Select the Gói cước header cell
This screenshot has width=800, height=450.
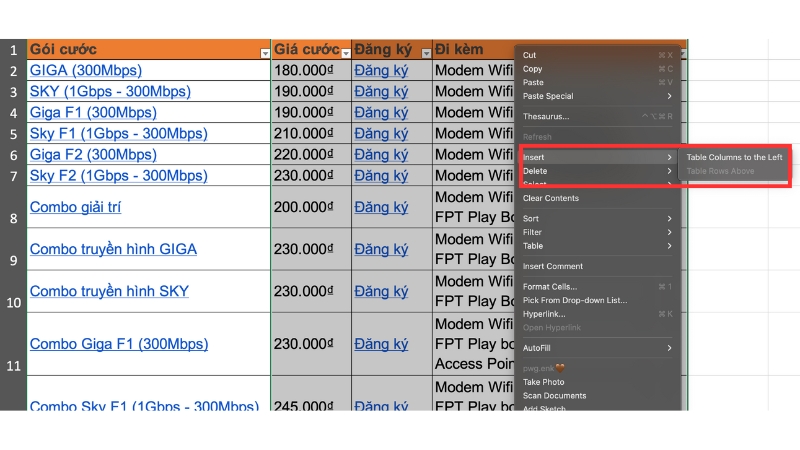149,49
